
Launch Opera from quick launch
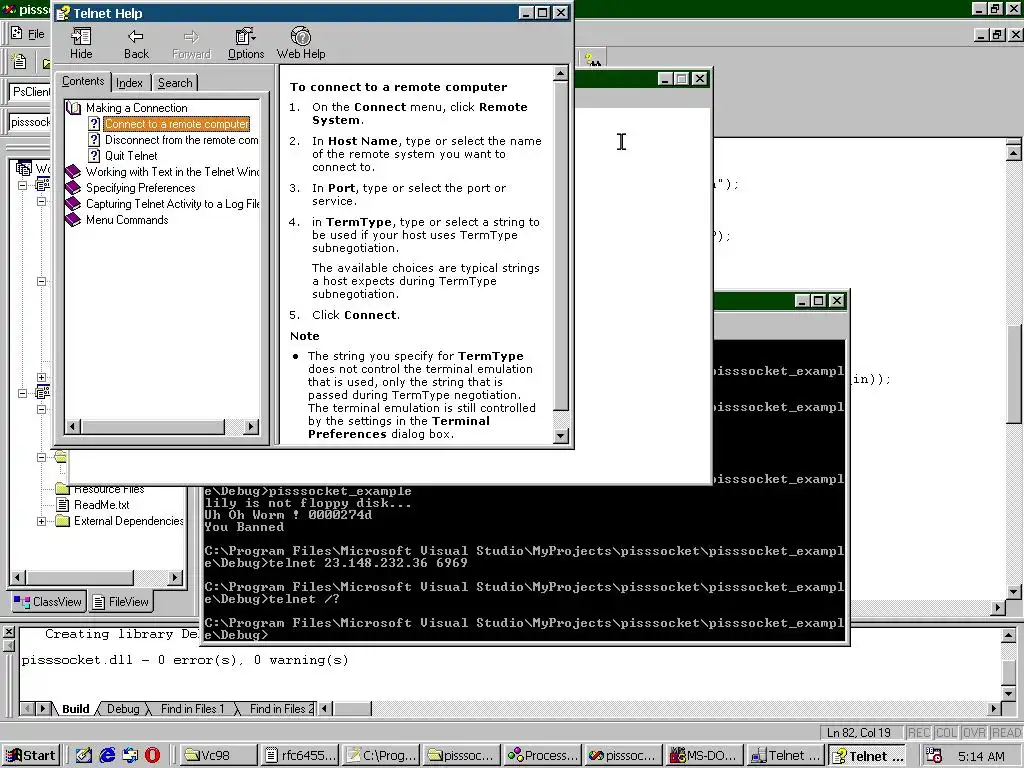[152, 756]
